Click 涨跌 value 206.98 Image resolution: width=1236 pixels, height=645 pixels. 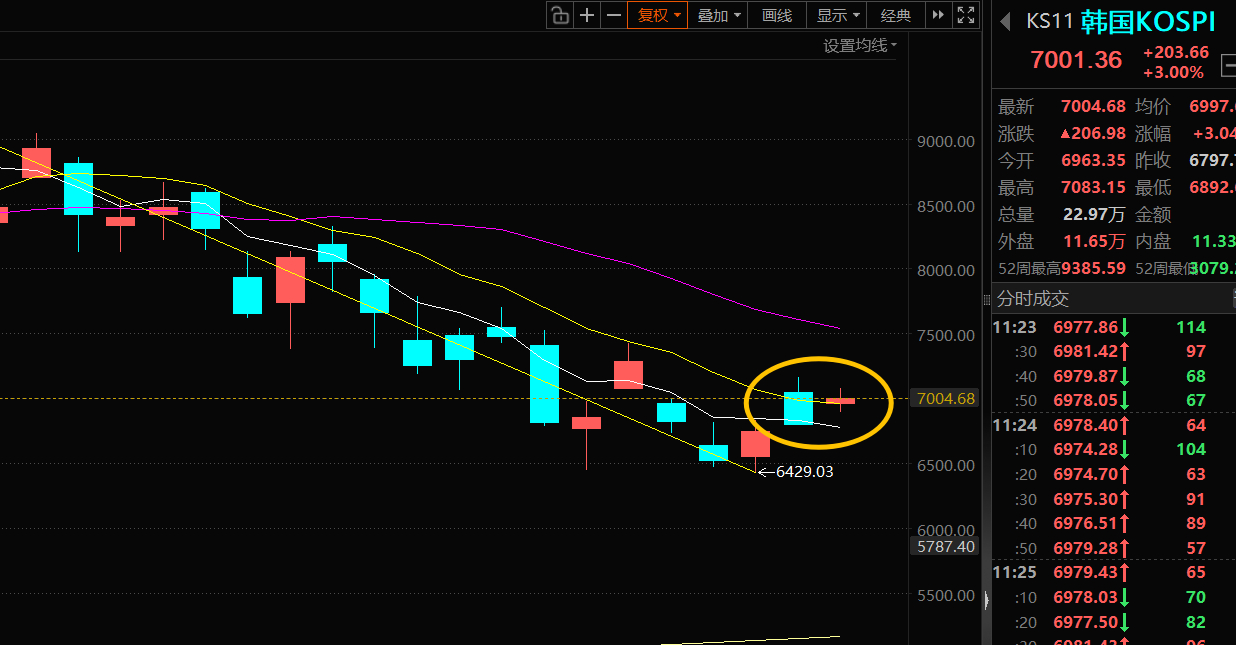point(1092,134)
